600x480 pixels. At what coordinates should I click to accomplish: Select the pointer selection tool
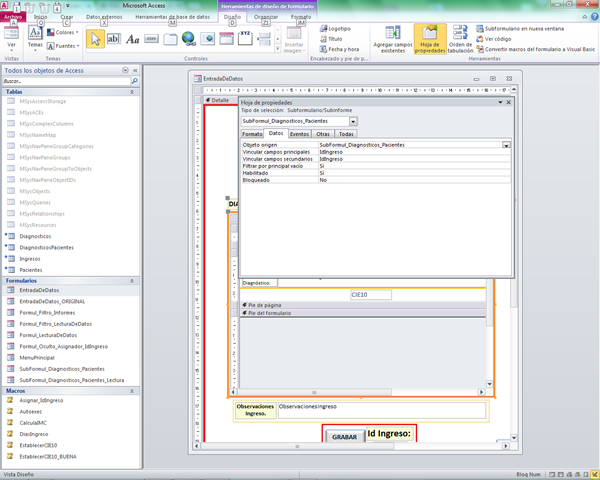96,39
